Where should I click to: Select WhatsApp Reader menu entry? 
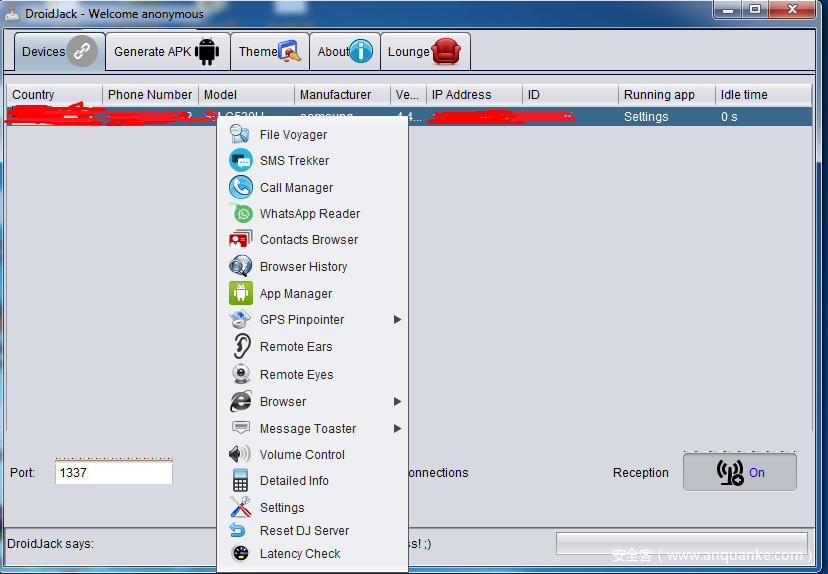point(313,213)
